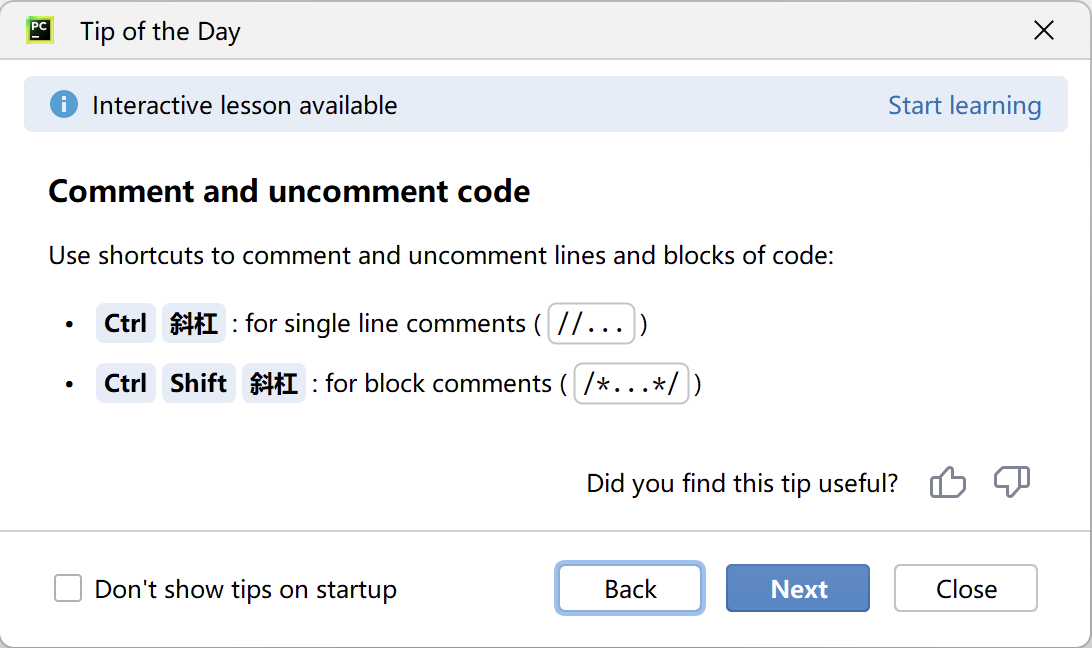Dismiss the dialog with the X button

pos(1043,30)
